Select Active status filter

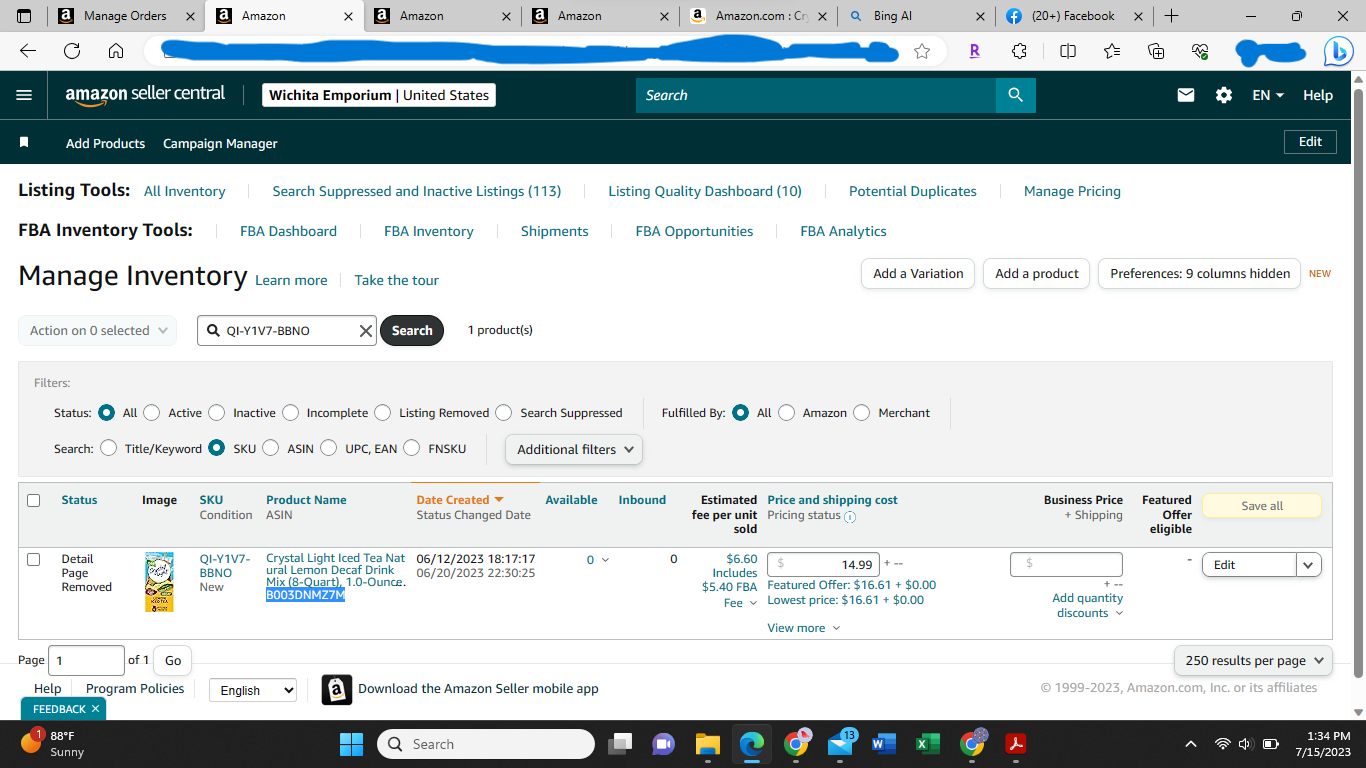coord(152,412)
